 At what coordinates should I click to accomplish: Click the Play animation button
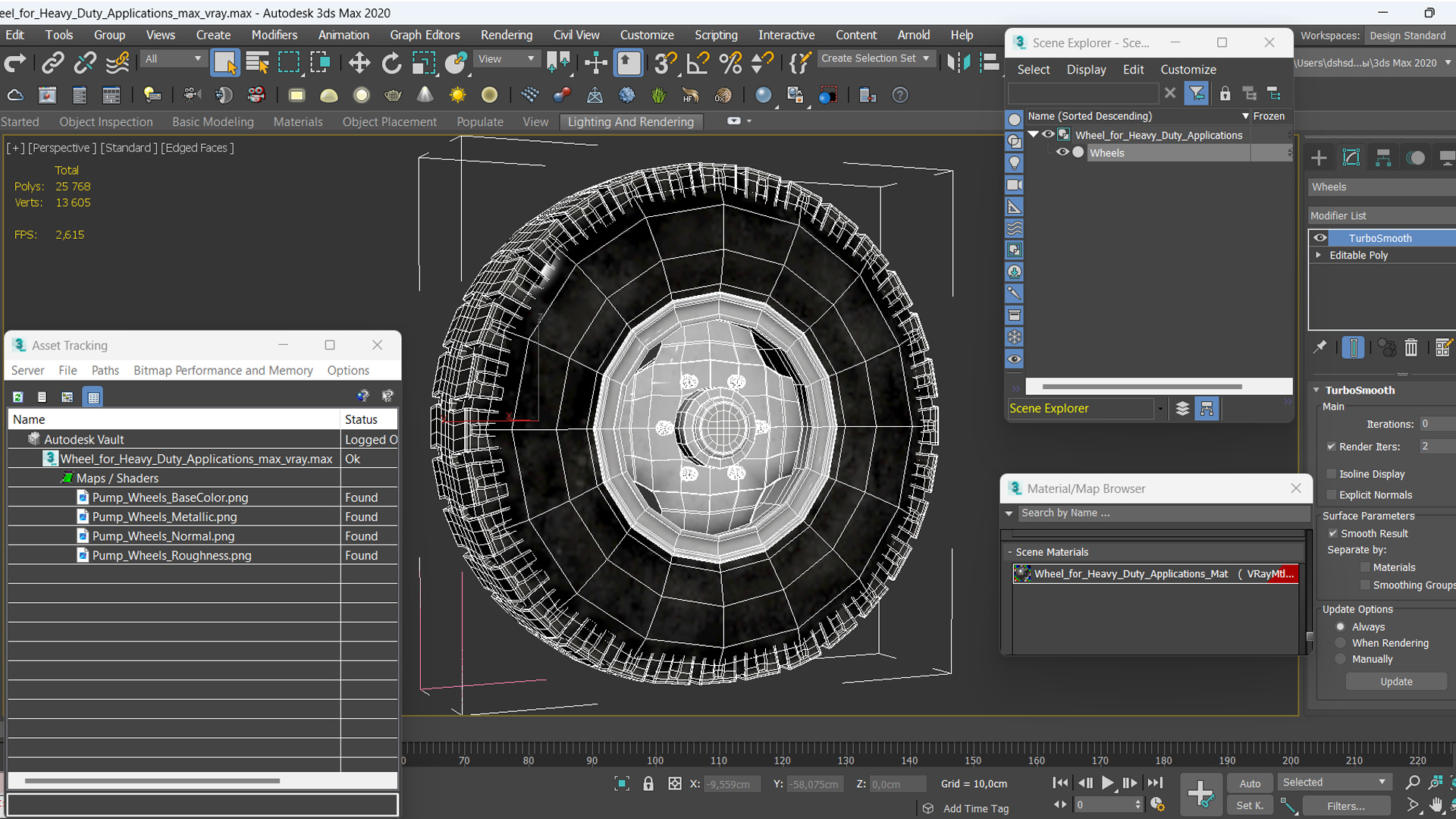[1107, 783]
